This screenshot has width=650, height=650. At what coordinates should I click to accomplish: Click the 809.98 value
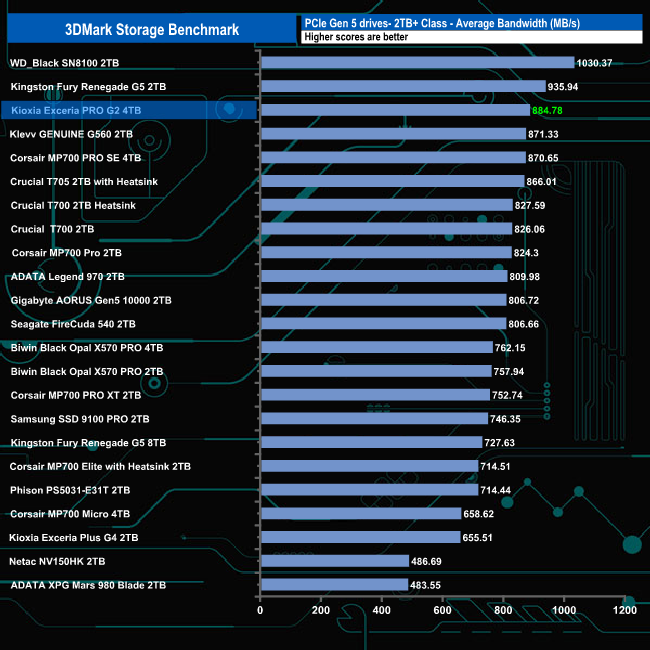click(524, 276)
